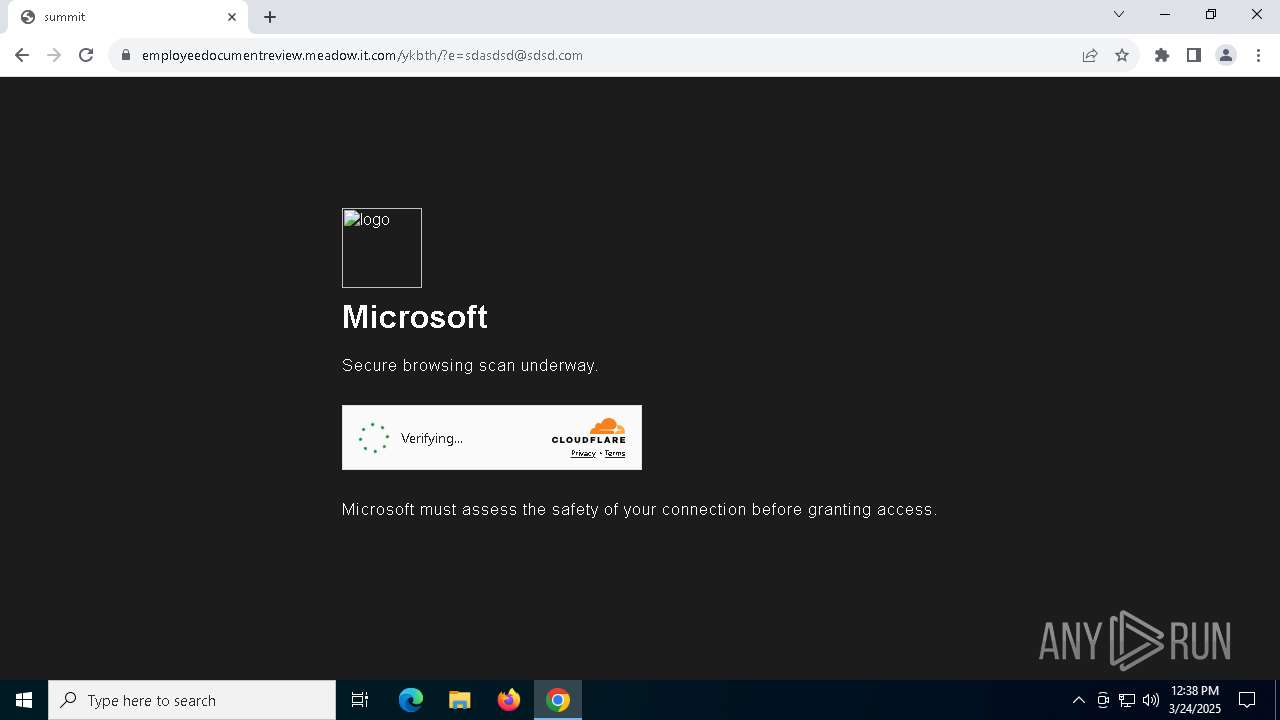View site security lock info

126,55
